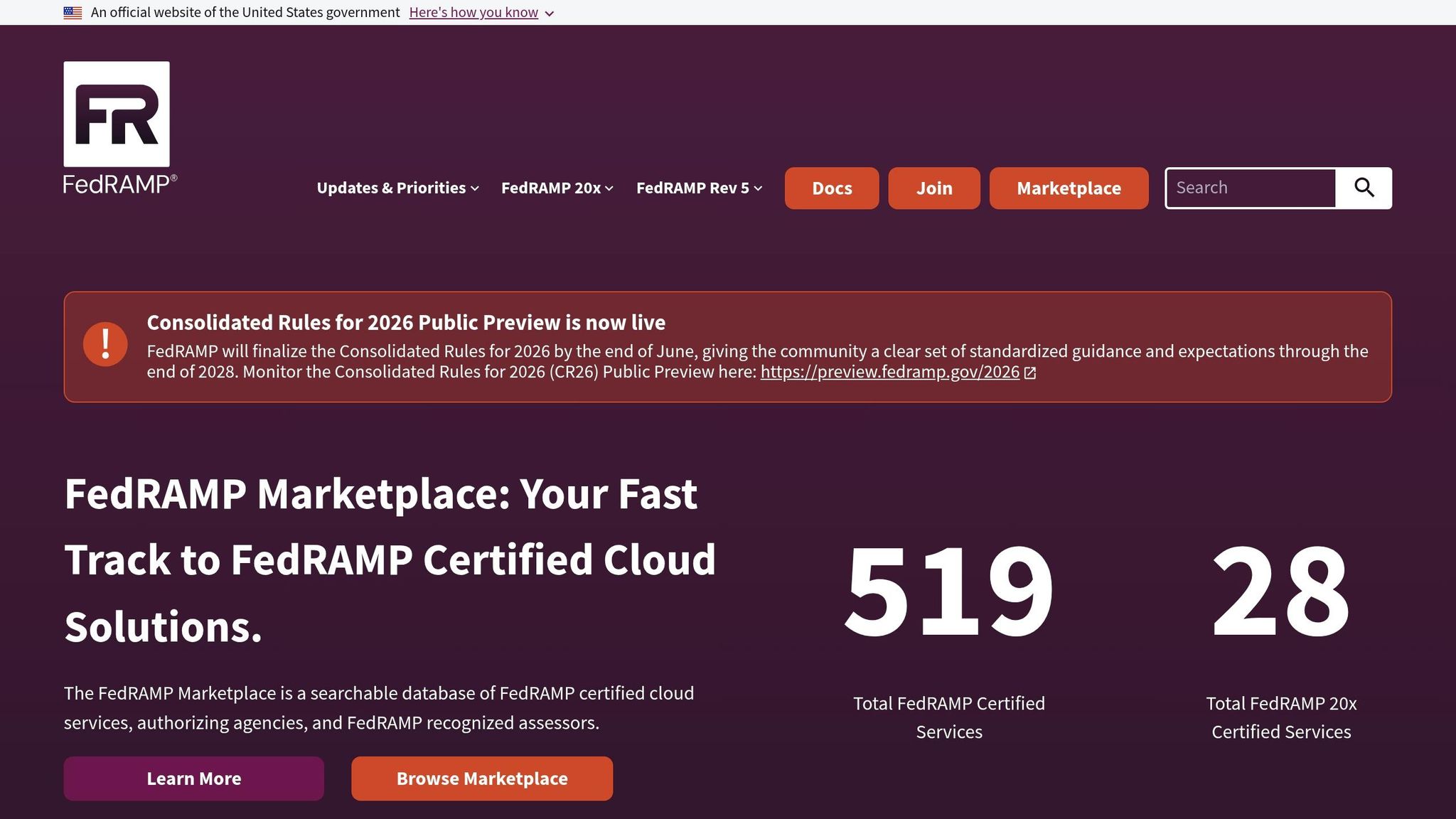The height and width of the screenshot is (819, 1456).
Task: Click the 519 certified services number
Action: 949,590
